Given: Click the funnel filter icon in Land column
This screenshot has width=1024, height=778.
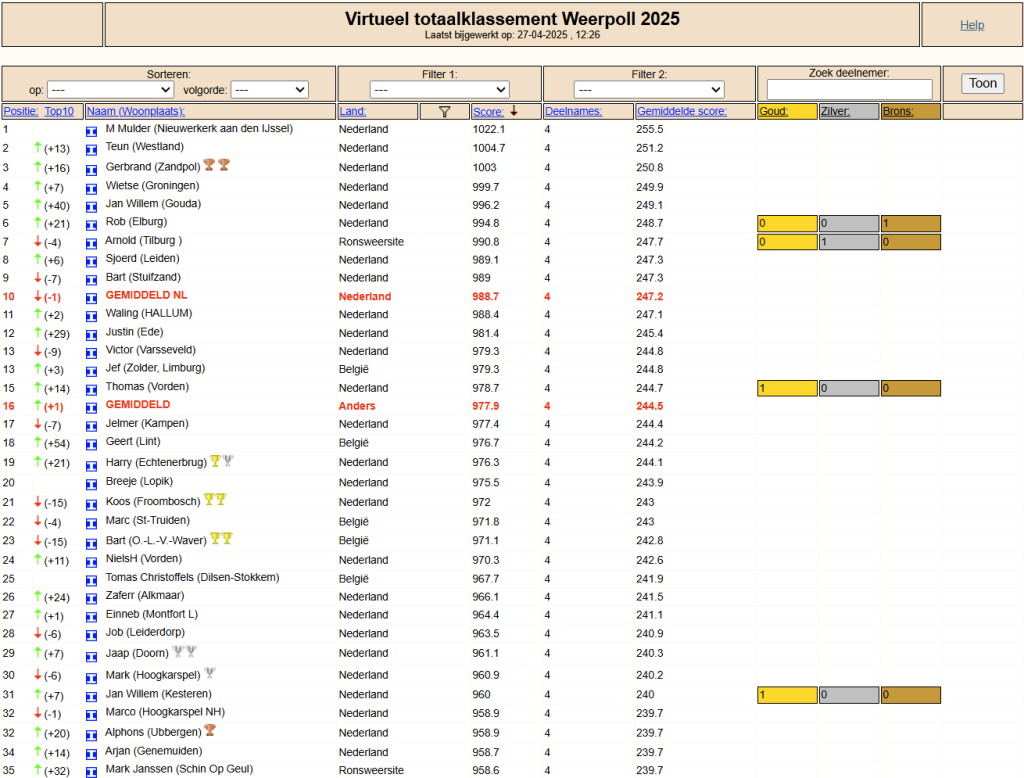Looking at the screenshot, I should point(445,112).
